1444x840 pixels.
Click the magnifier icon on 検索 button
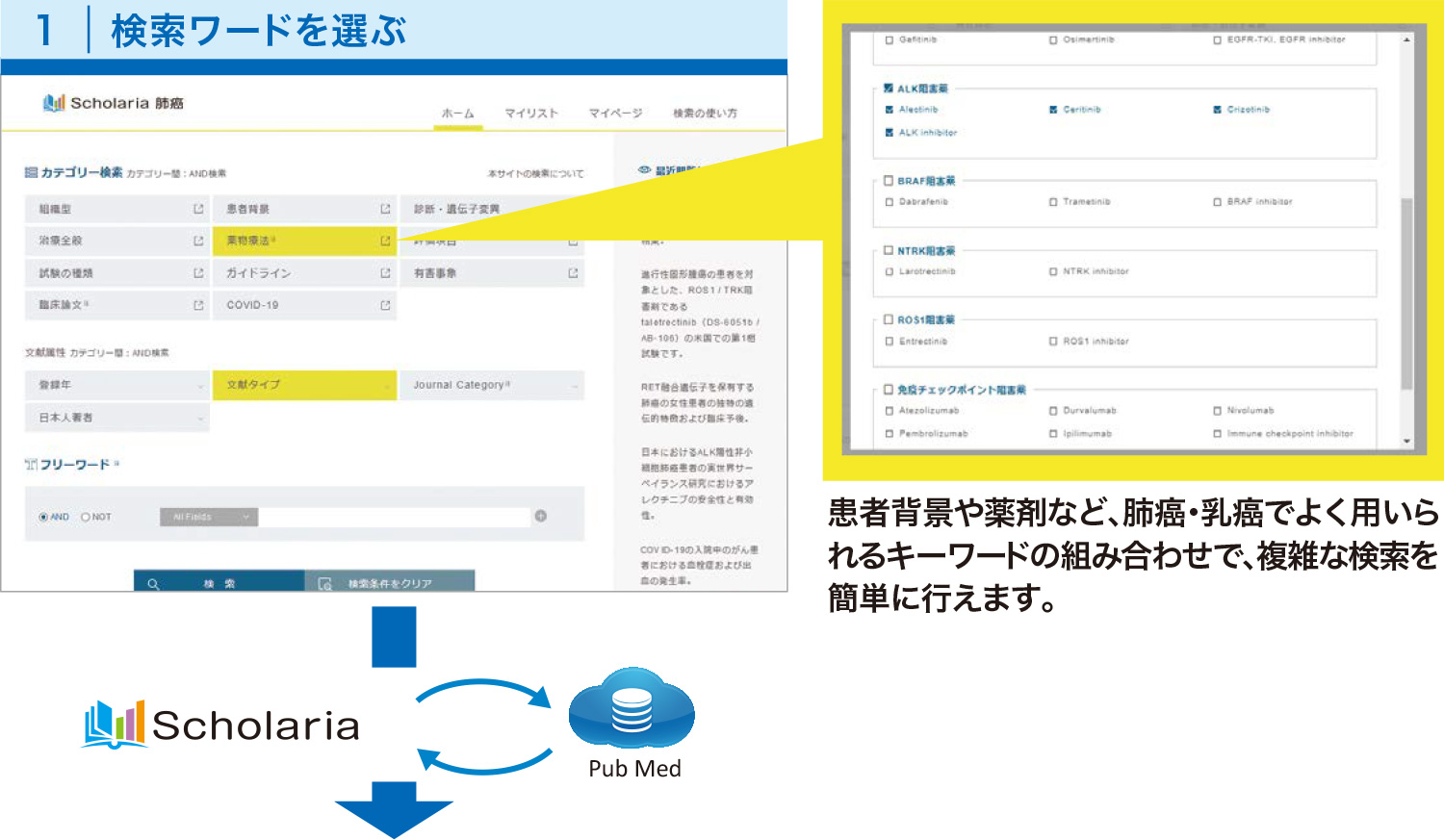153,583
